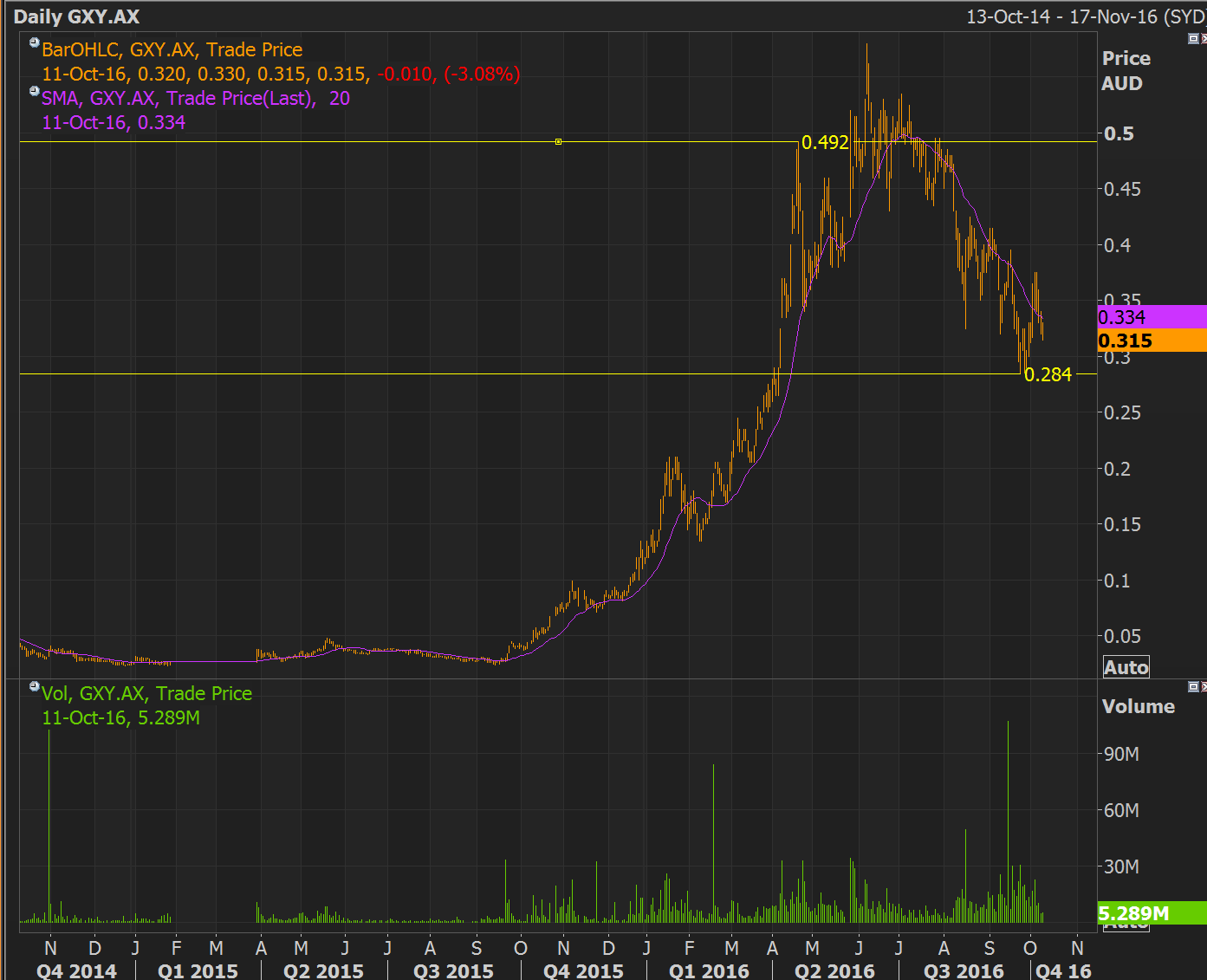Click the 0.492 yellow level label
Image resolution: width=1207 pixels, height=980 pixels.
click(x=825, y=142)
